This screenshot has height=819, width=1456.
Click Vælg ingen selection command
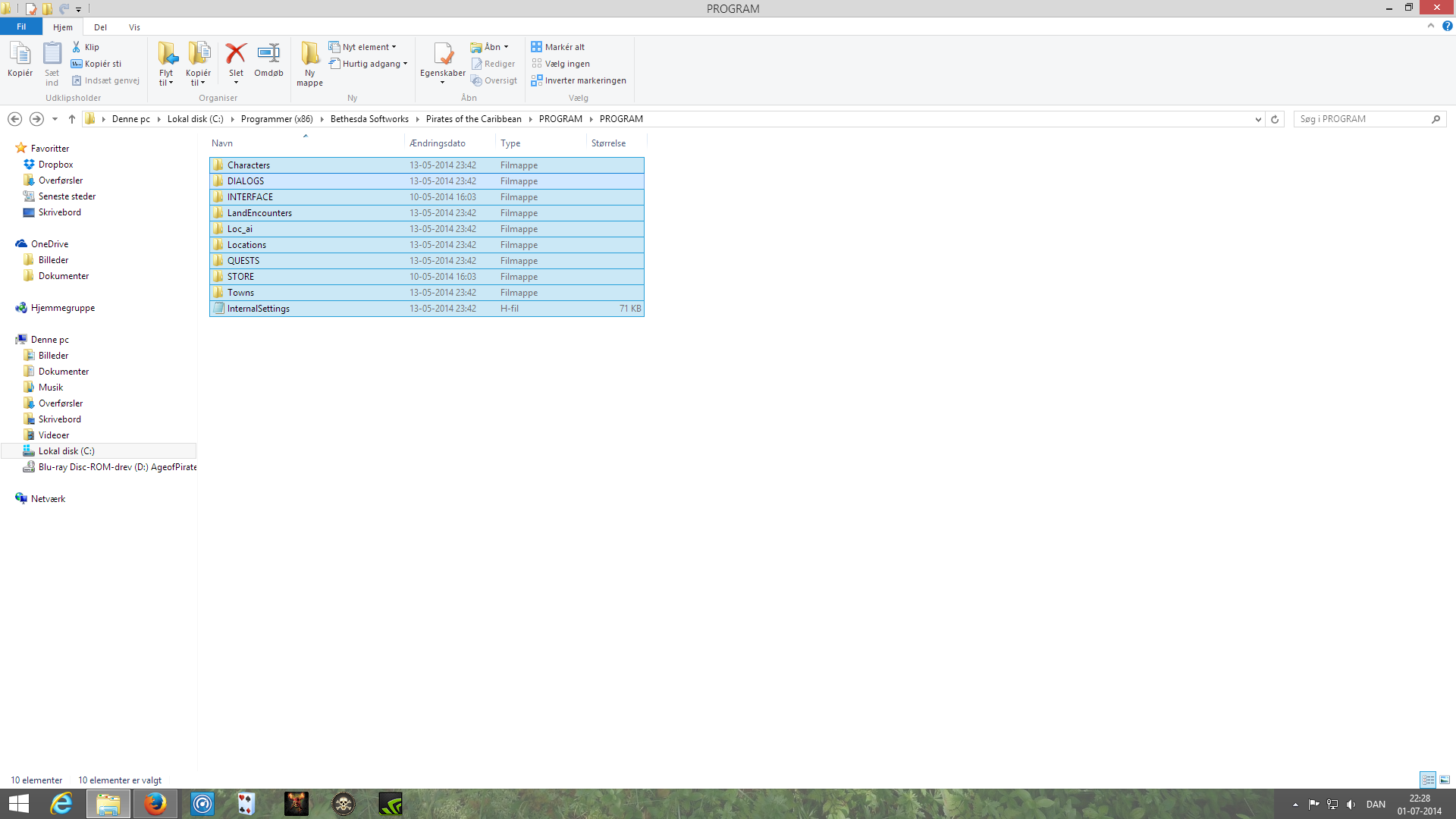pos(560,64)
